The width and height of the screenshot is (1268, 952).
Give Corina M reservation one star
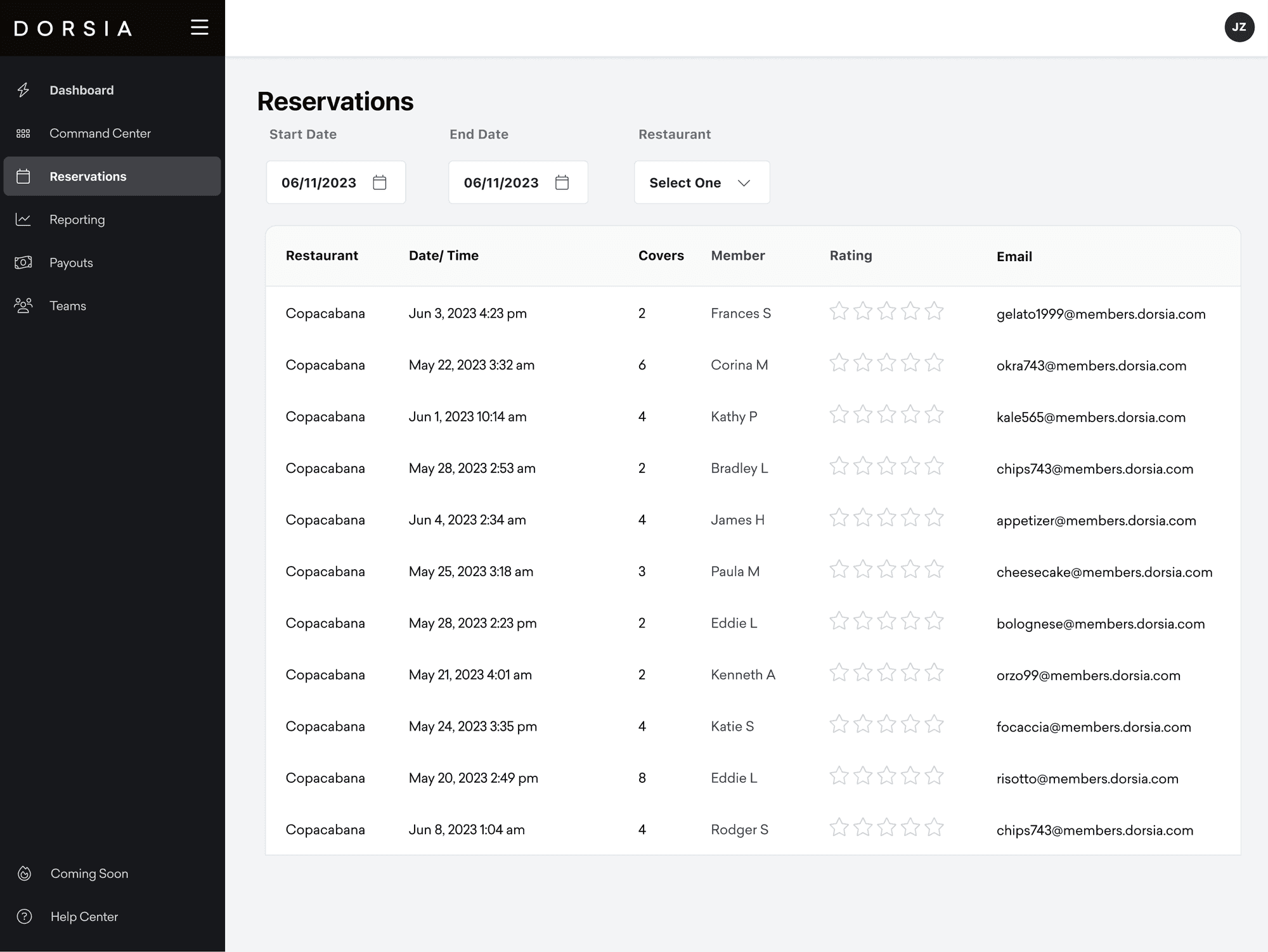coord(839,363)
